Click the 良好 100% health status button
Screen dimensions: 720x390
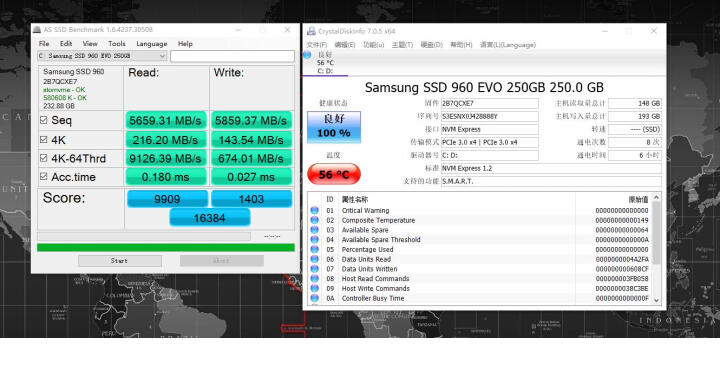(334, 126)
